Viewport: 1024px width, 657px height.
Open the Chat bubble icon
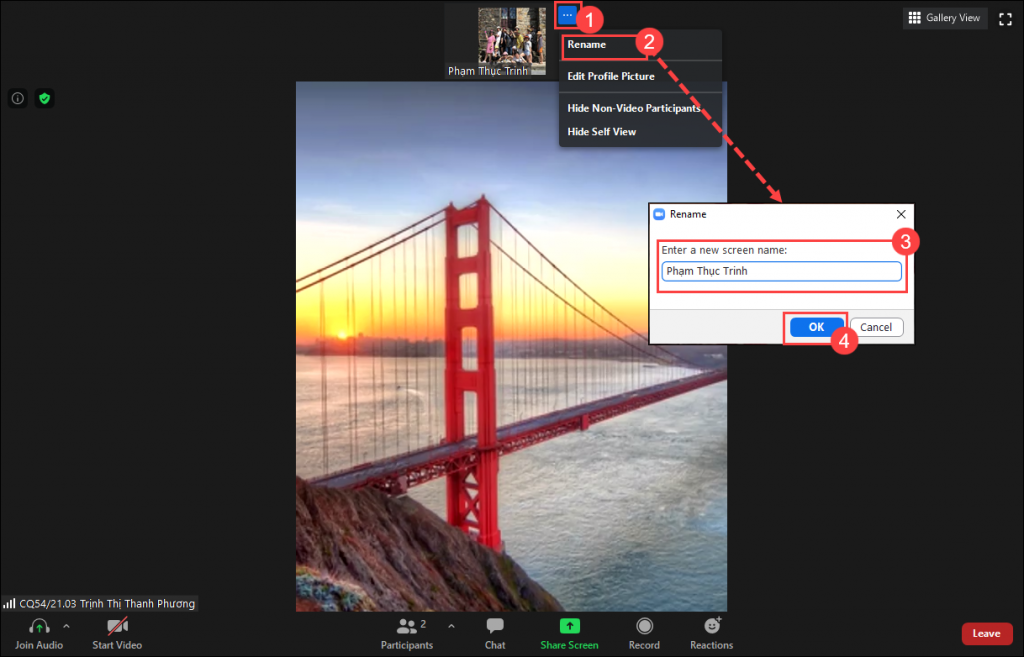coord(495,626)
